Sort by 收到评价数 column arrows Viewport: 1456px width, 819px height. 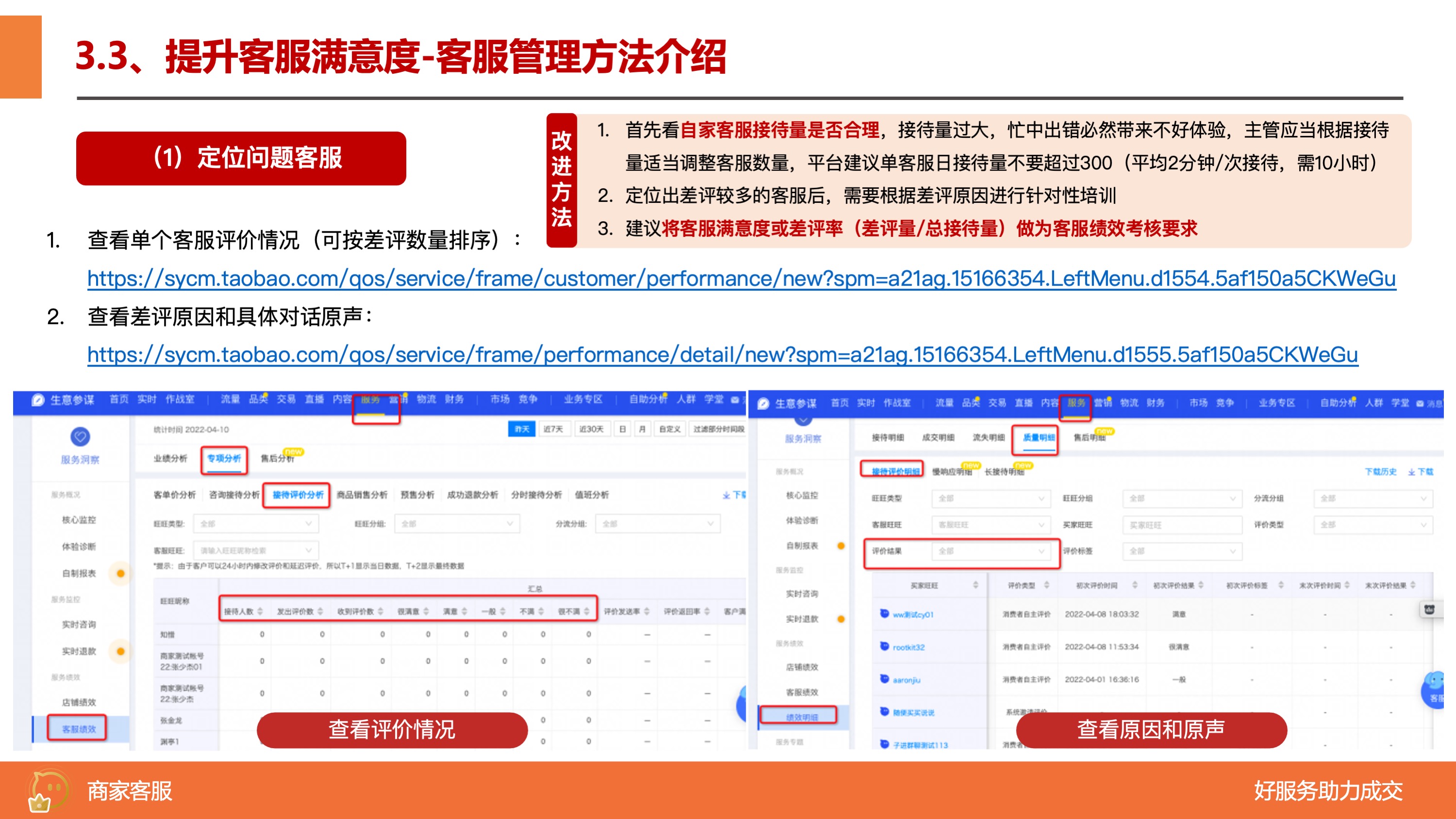381,611
